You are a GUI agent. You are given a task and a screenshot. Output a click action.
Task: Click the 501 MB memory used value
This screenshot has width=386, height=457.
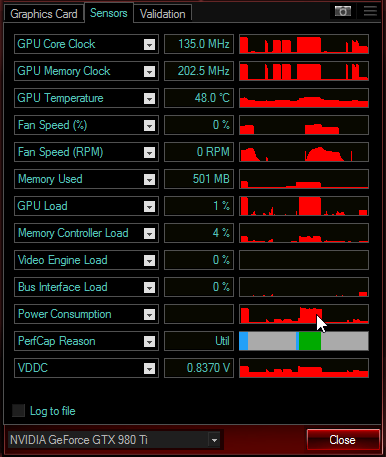pos(199,179)
